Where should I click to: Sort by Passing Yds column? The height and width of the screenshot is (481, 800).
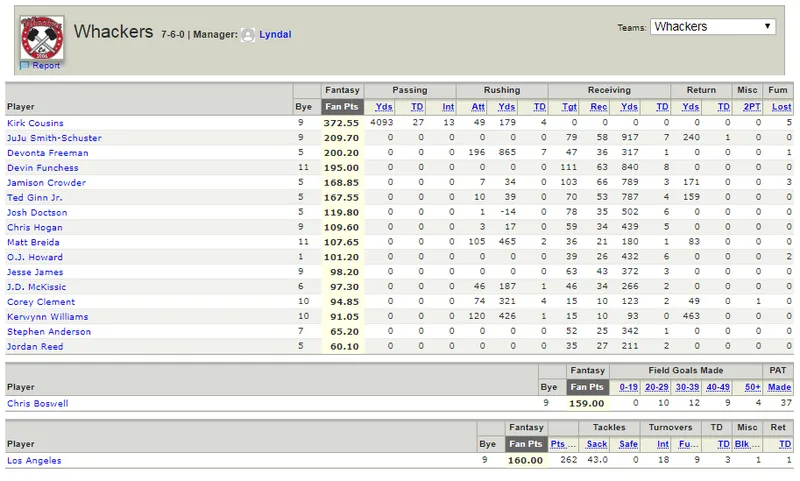point(384,107)
